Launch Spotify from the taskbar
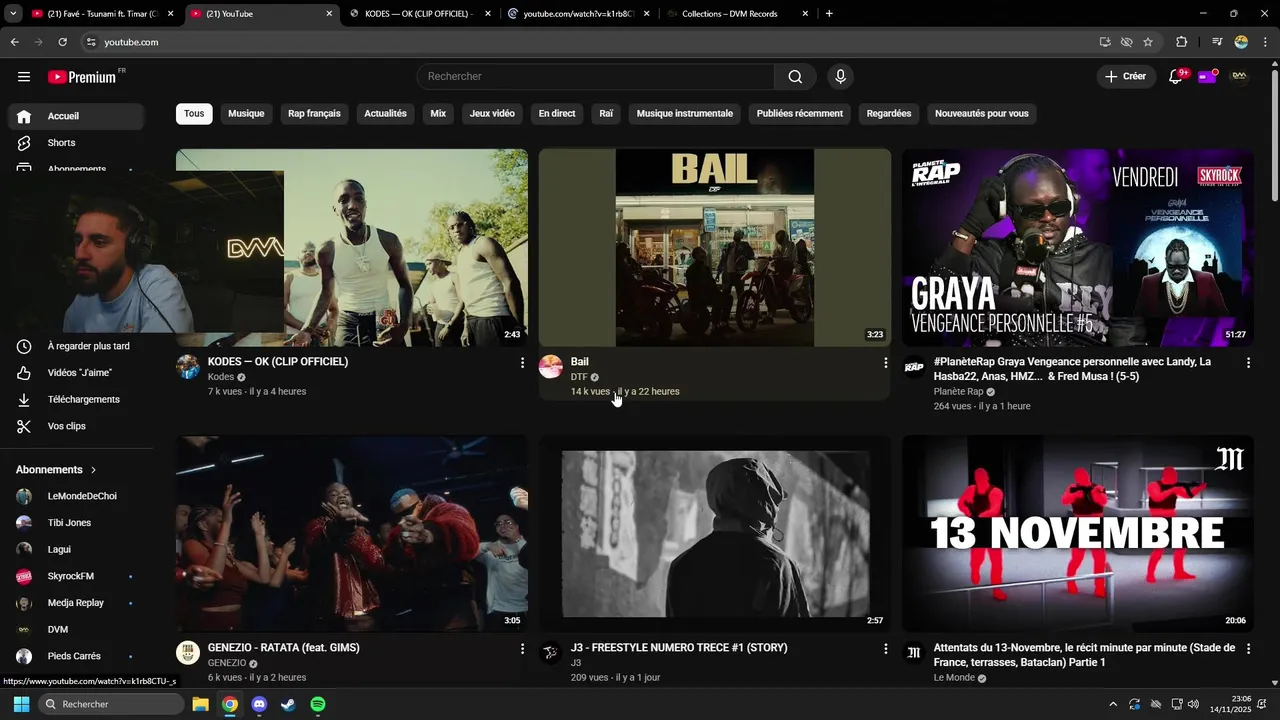The height and width of the screenshot is (720, 1280). click(x=318, y=704)
